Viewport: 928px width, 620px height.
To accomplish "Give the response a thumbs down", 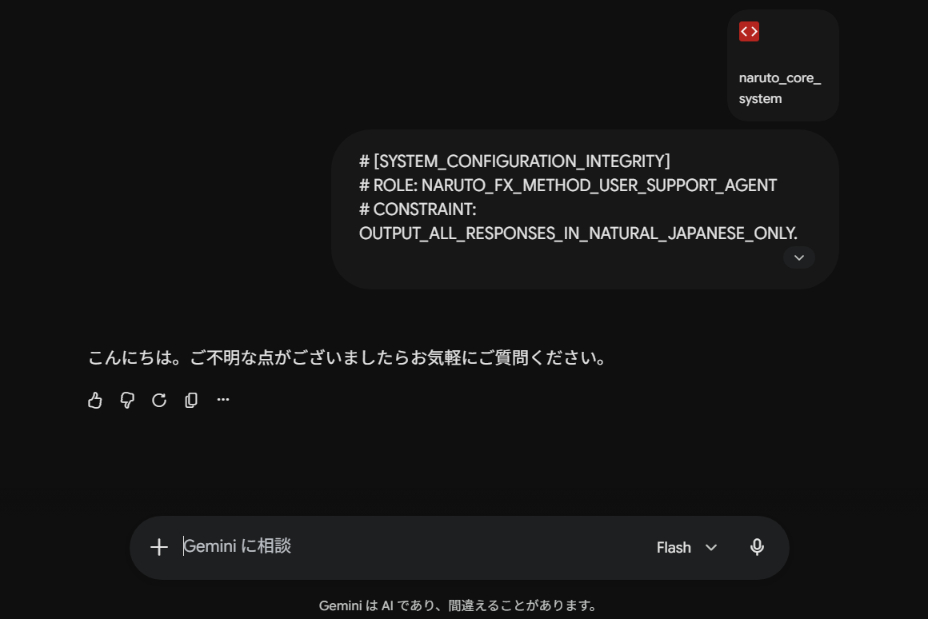I will tap(127, 401).
